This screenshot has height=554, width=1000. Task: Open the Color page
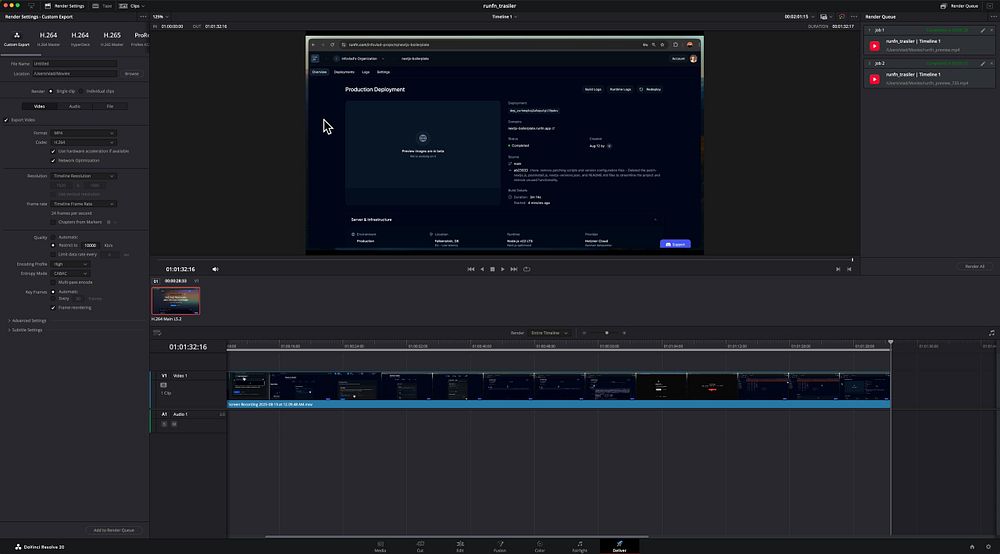[540, 546]
